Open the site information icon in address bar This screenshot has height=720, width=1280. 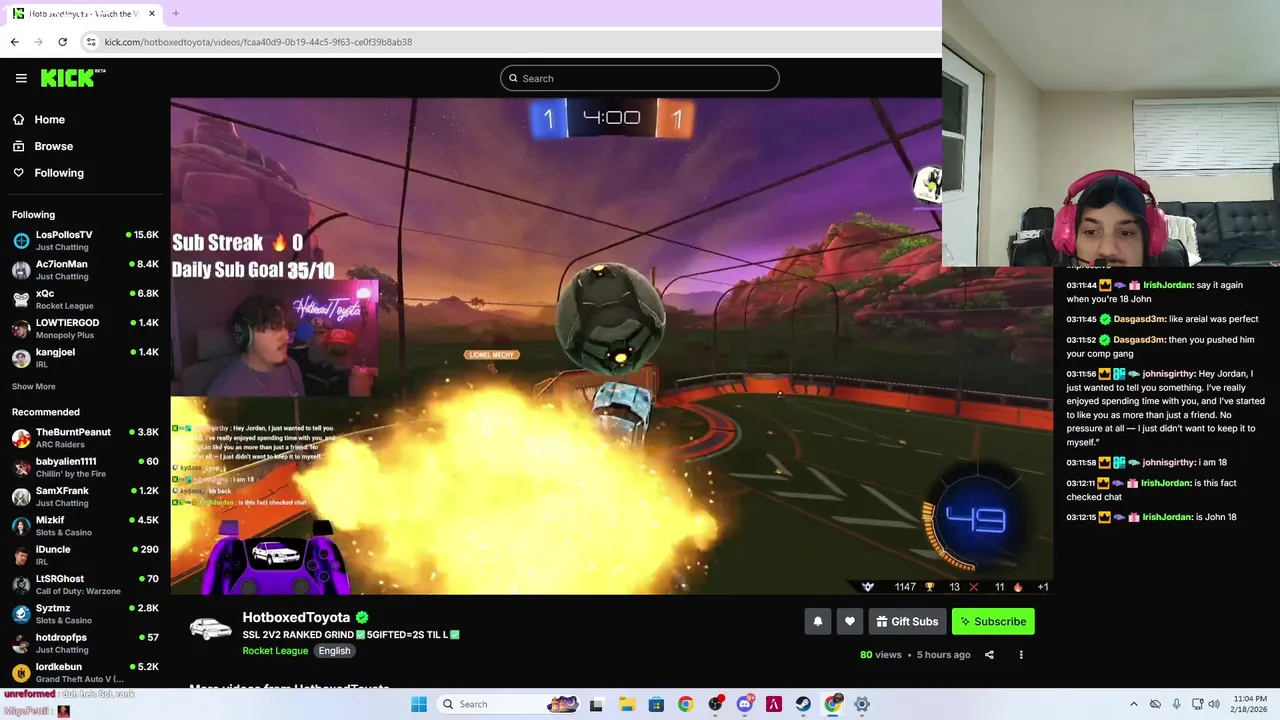click(91, 42)
